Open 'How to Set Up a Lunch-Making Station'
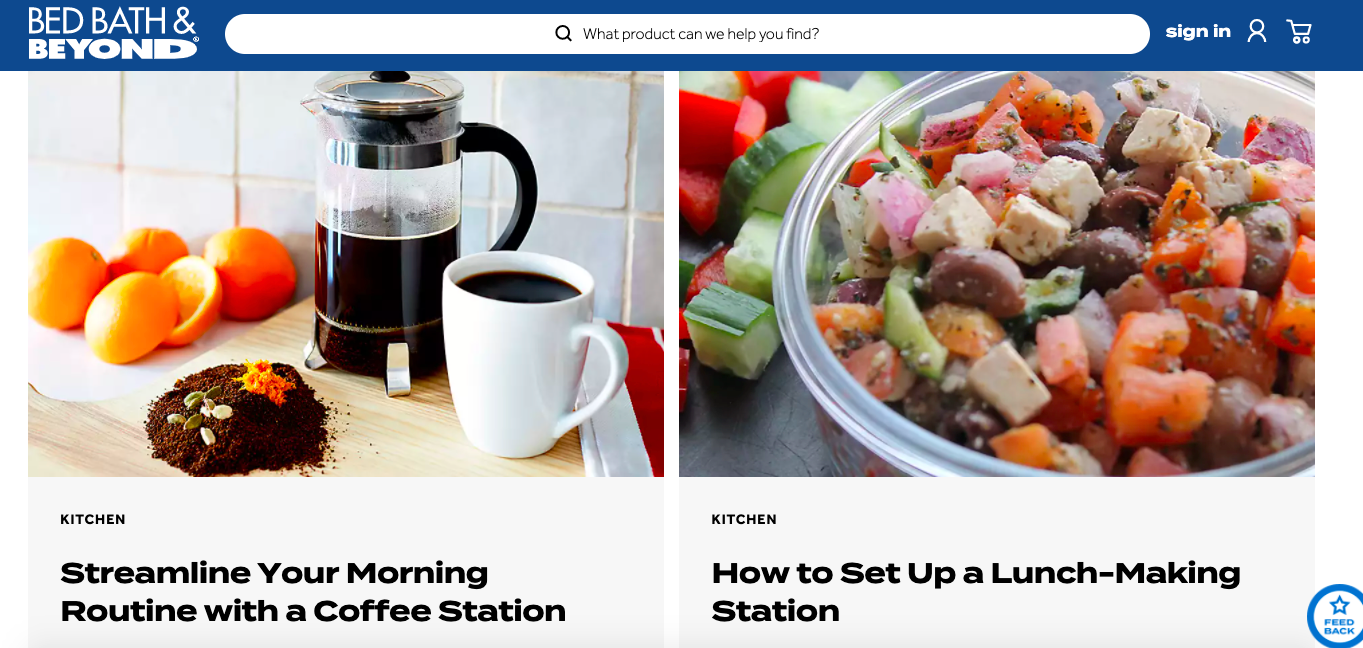 click(x=976, y=592)
